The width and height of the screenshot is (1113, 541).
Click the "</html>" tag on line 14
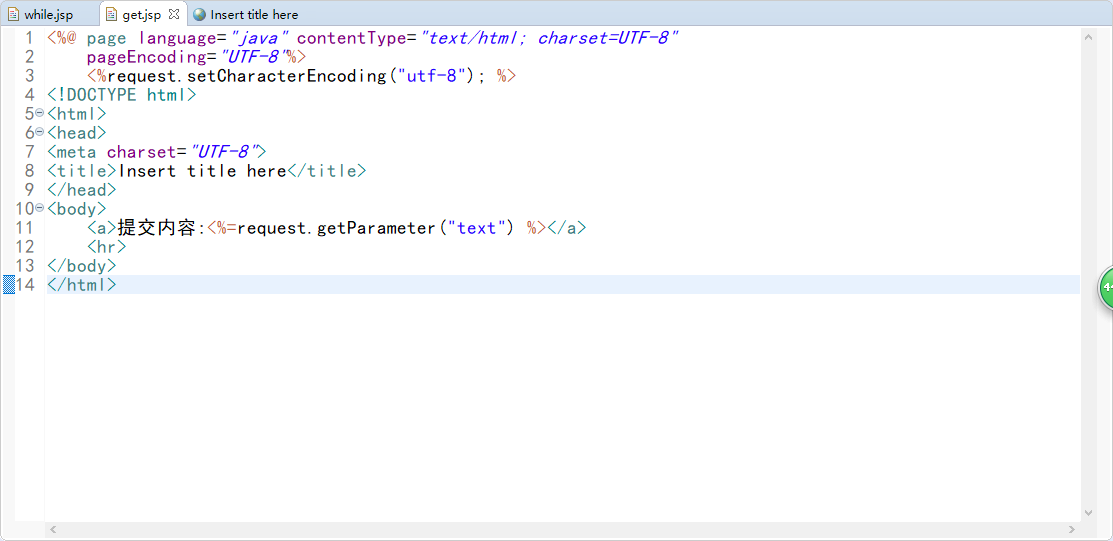click(x=82, y=285)
